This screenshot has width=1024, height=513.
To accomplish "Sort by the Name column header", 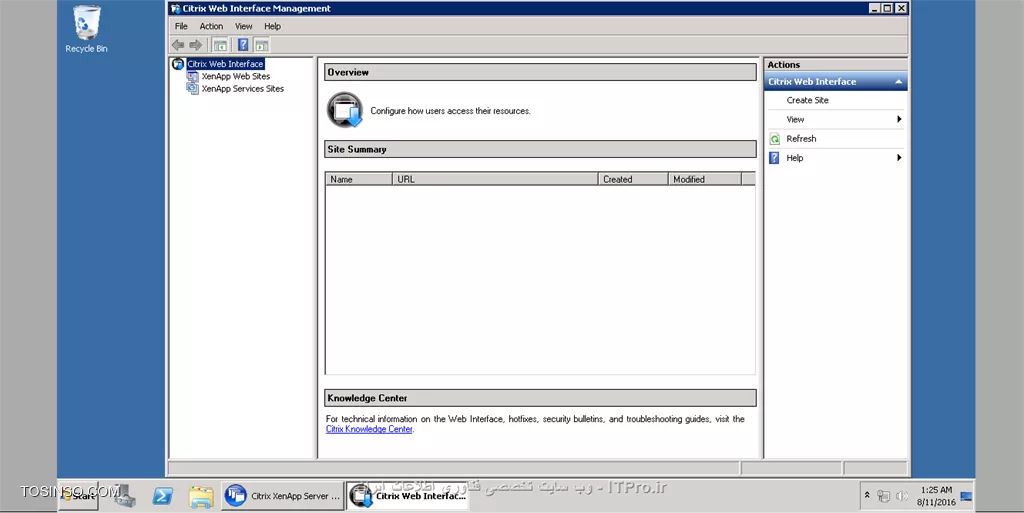I will pos(359,179).
